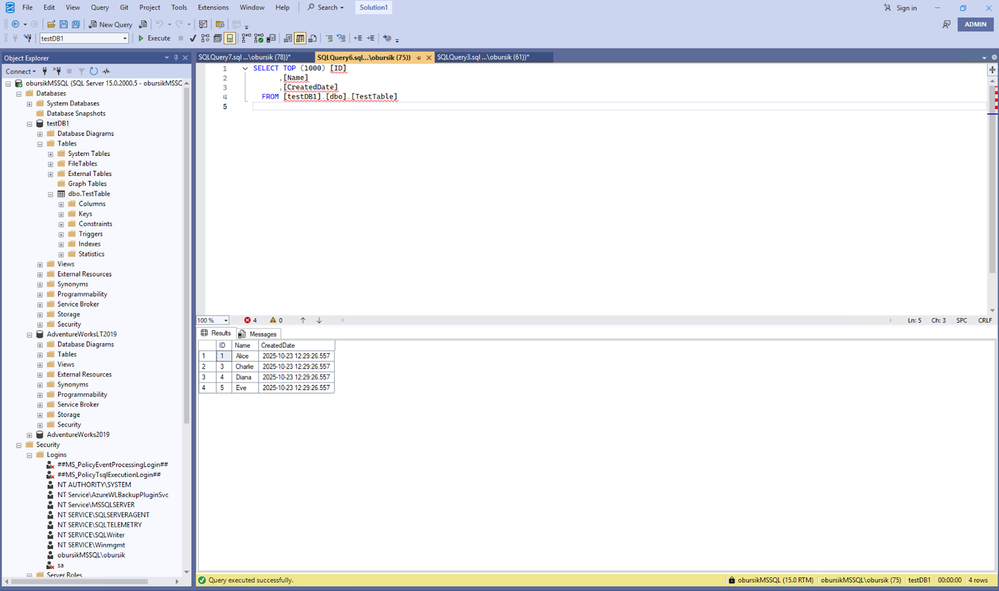Click the Save file icon
The width and height of the screenshot is (999, 591).
click(63, 24)
